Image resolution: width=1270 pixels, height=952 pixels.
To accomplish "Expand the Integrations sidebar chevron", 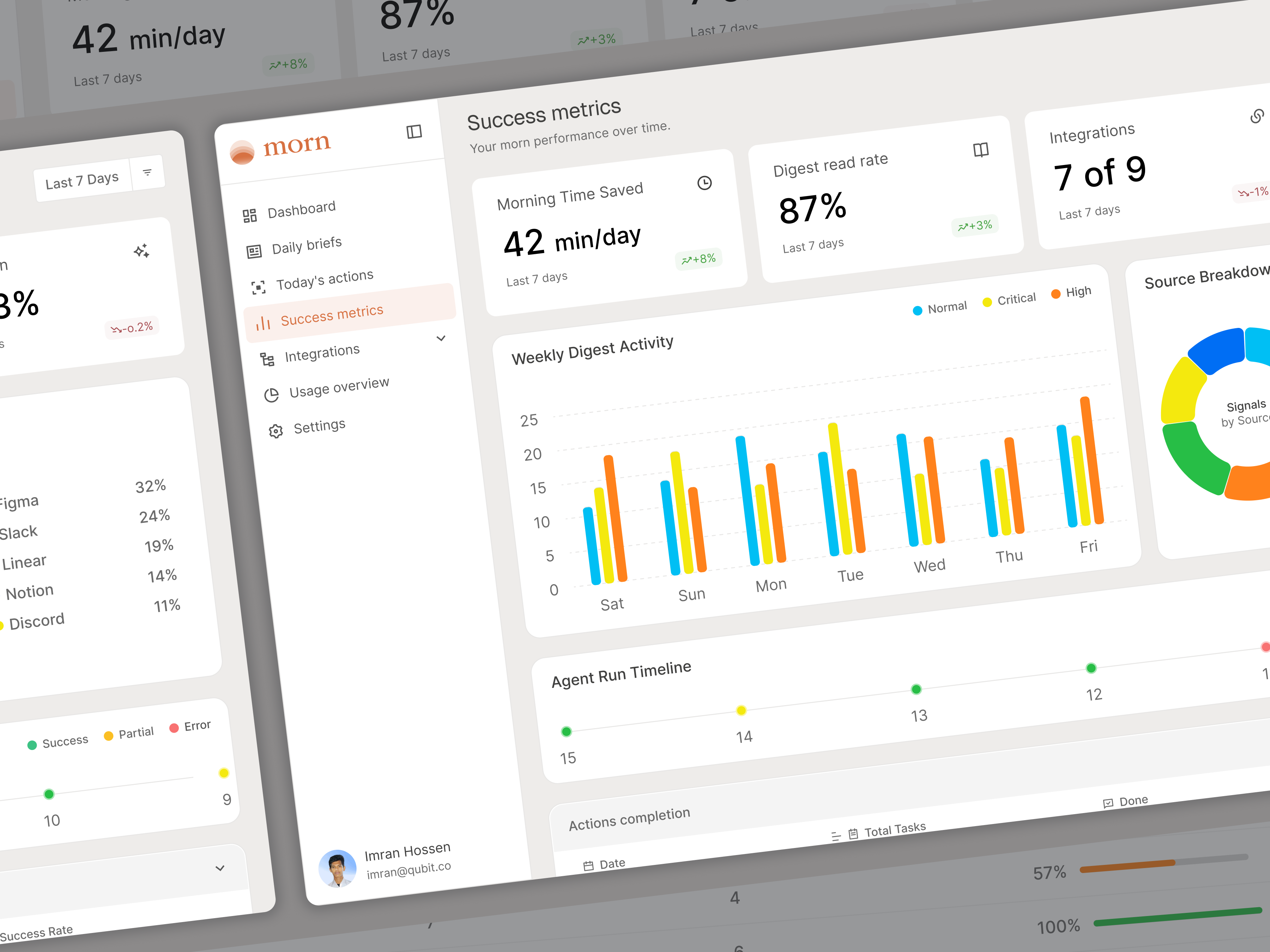I will [441, 338].
